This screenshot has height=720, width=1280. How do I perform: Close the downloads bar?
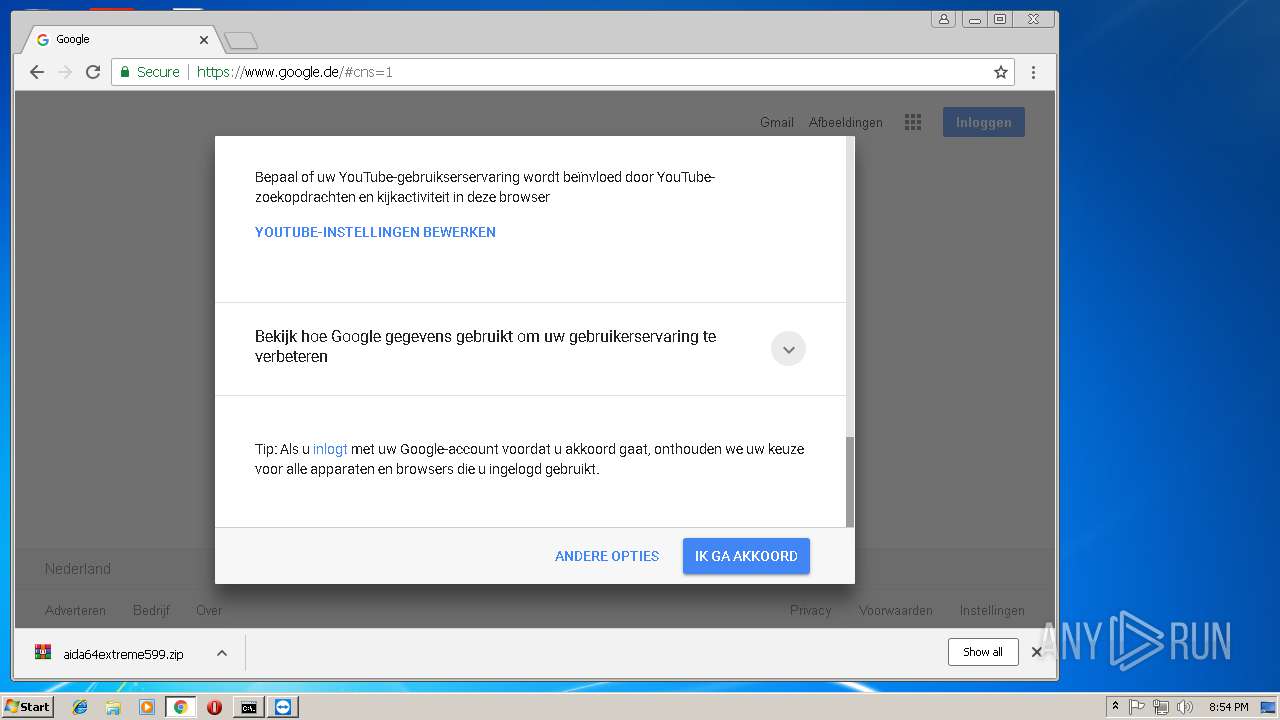tap(1037, 652)
